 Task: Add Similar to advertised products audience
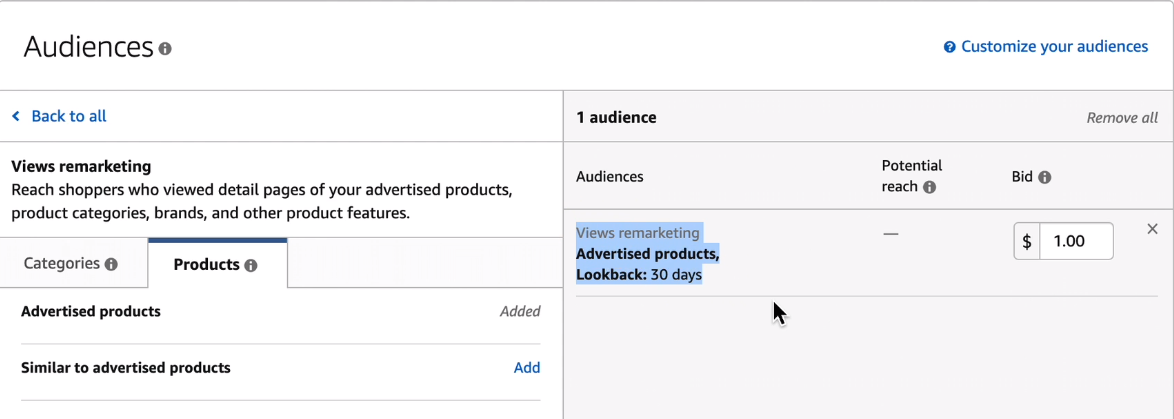pyautogui.click(x=527, y=367)
